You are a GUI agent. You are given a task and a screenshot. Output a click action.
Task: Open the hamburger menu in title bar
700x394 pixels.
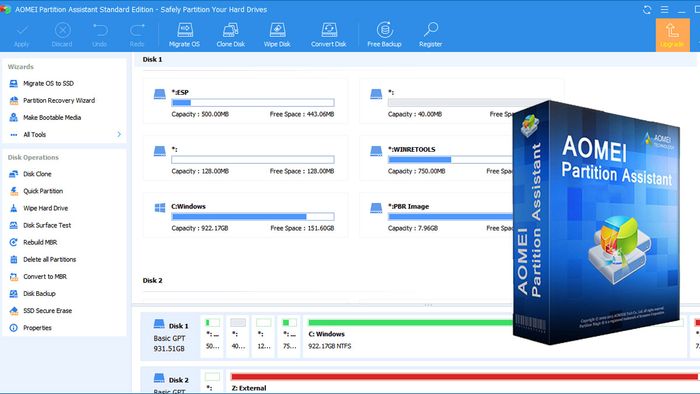pyautogui.click(x=665, y=9)
